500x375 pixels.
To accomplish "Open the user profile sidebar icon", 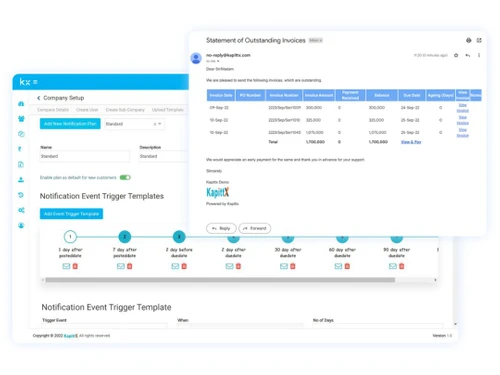I will pos(21,225).
